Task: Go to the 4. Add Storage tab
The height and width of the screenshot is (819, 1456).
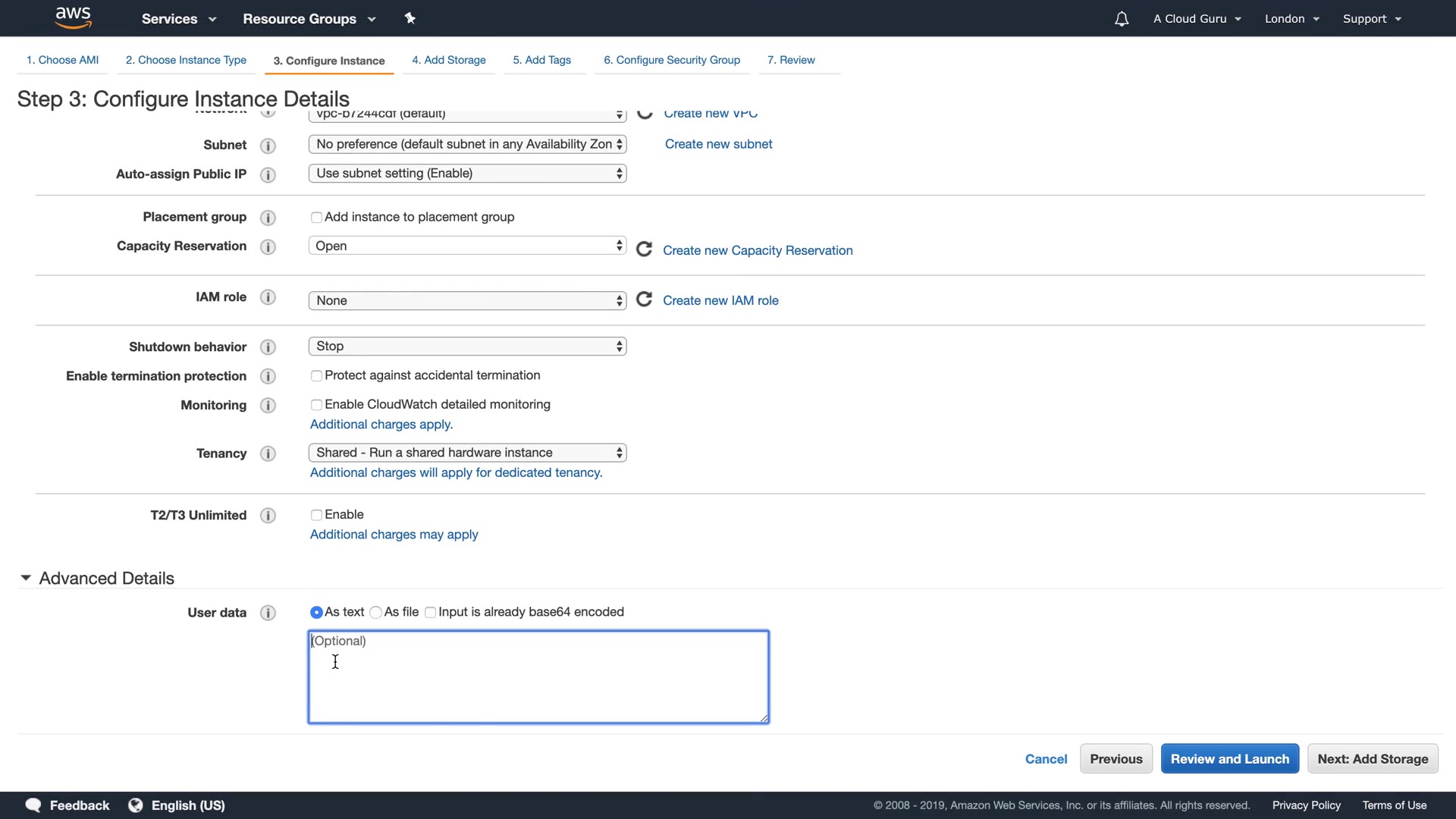Action: 449,60
